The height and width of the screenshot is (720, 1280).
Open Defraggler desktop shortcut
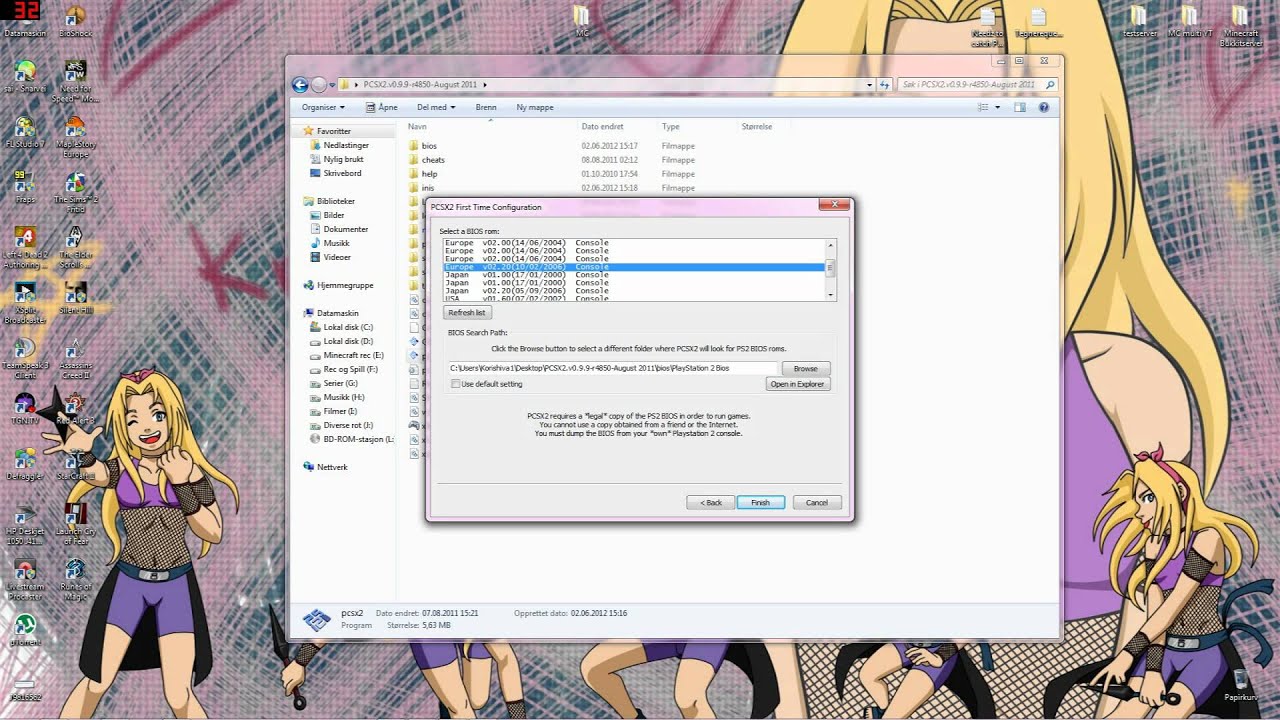click(x=24, y=465)
